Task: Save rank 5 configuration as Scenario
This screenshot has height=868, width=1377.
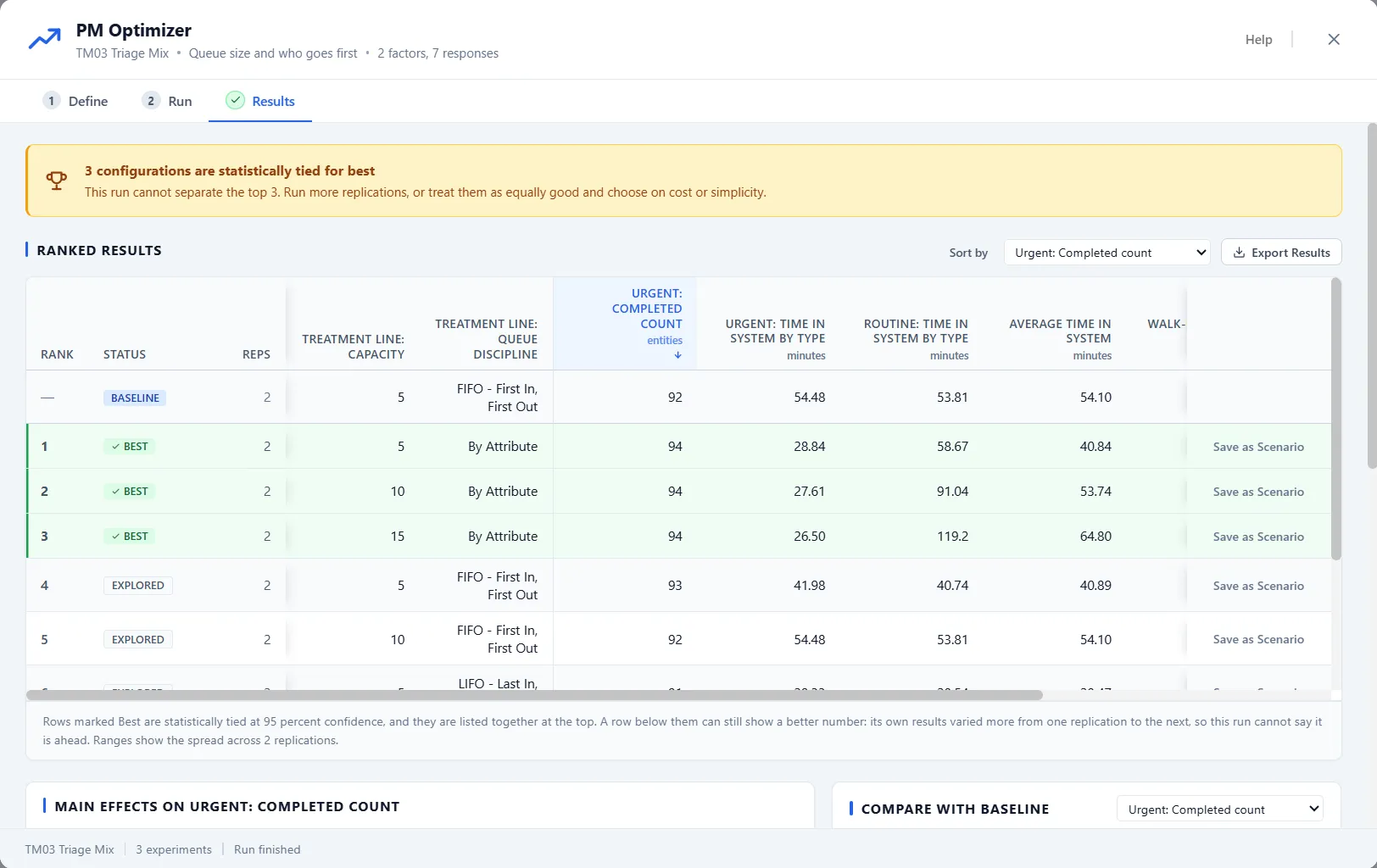Action: tap(1258, 639)
